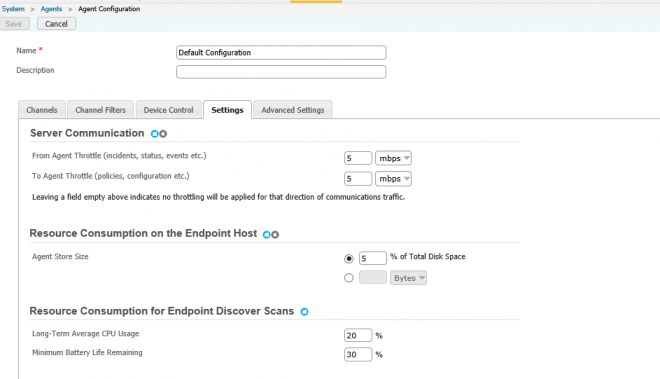Image resolution: width=660 pixels, height=379 pixels.
Task: Click the Cancel button
Action: 56,24
